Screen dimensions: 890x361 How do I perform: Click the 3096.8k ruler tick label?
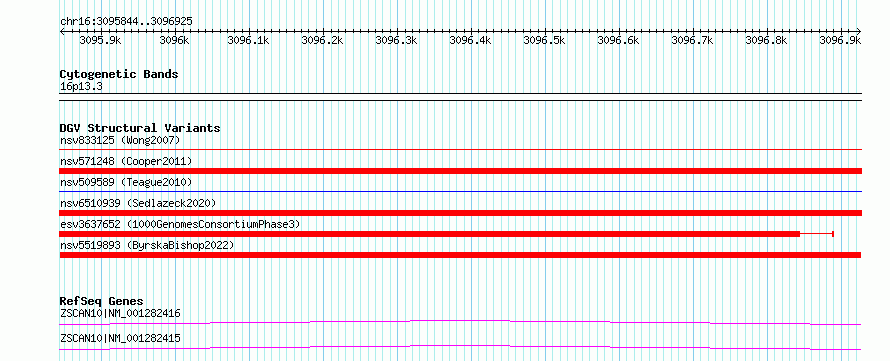point(766,40)
